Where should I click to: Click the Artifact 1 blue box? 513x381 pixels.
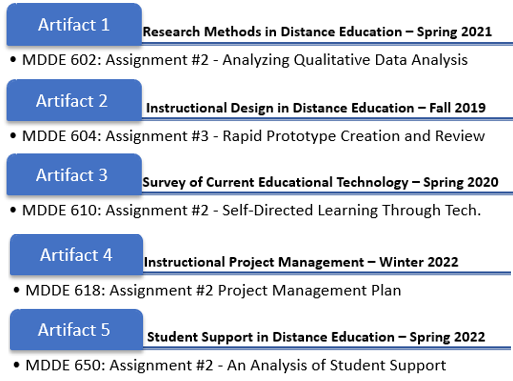tap(74, 24)
